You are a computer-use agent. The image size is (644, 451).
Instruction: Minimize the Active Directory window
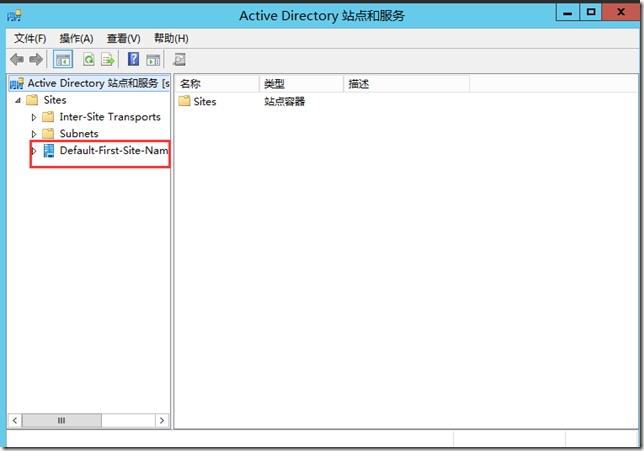pyautogui.click(x=568, y=12)
